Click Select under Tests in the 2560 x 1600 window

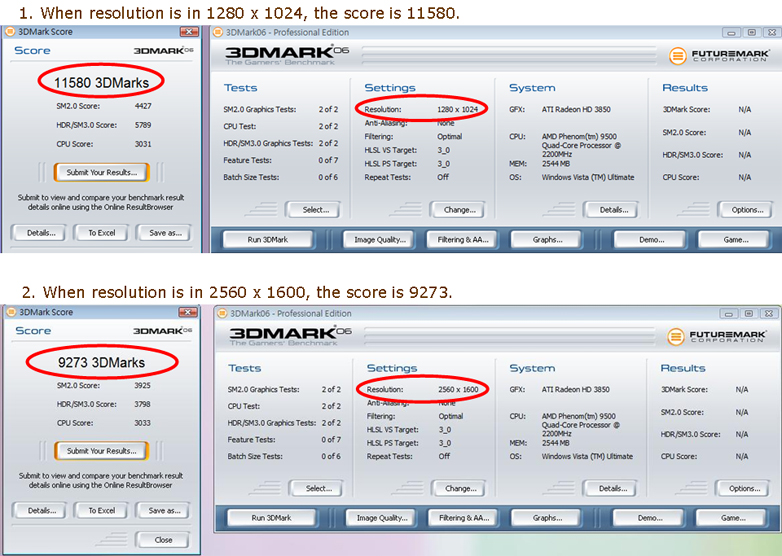coord(318,489)
